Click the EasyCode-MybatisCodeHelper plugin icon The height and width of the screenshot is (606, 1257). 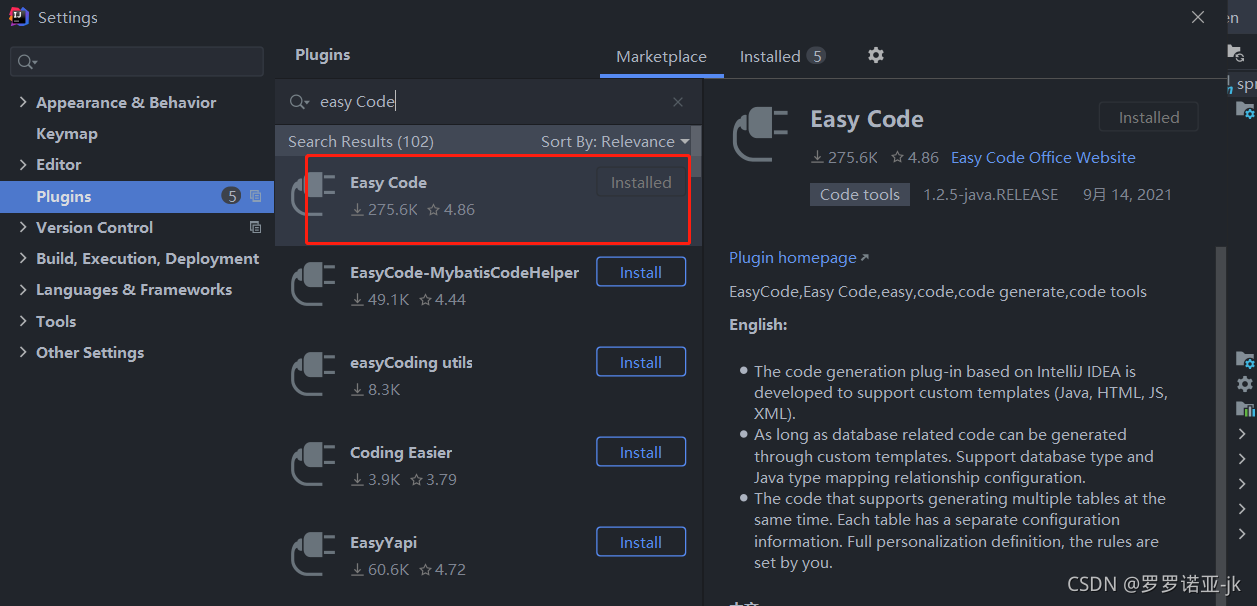click(313, 285)
